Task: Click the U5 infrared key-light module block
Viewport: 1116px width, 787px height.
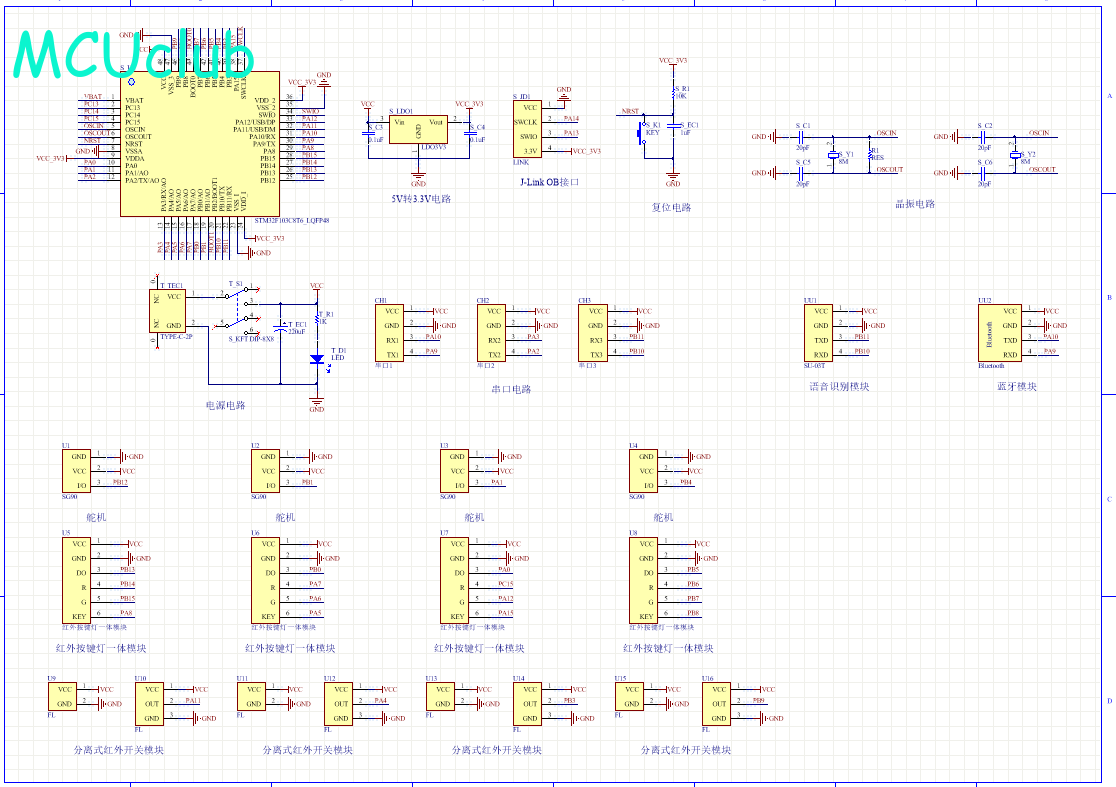Action: pyautogui.click(x=76, y=580)
